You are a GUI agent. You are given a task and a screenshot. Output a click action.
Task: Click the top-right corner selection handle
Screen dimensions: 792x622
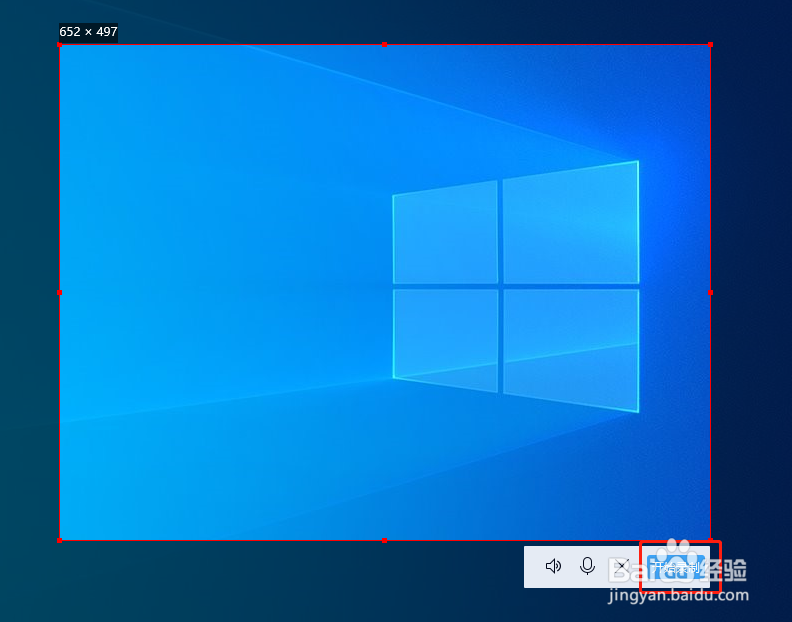coord(710,45)
